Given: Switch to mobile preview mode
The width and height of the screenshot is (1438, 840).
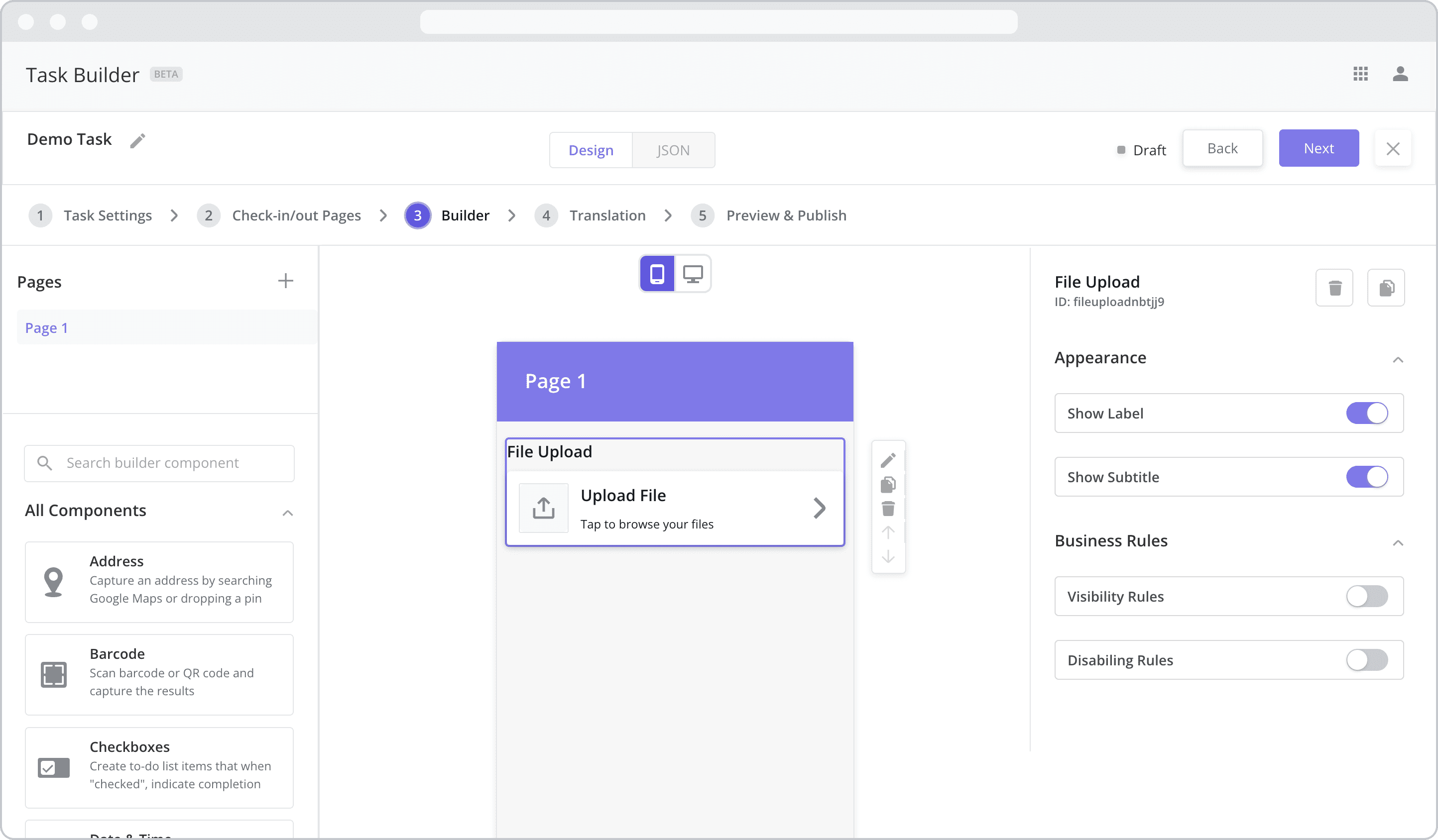Looking at the screenshot, I should point(657,274).
